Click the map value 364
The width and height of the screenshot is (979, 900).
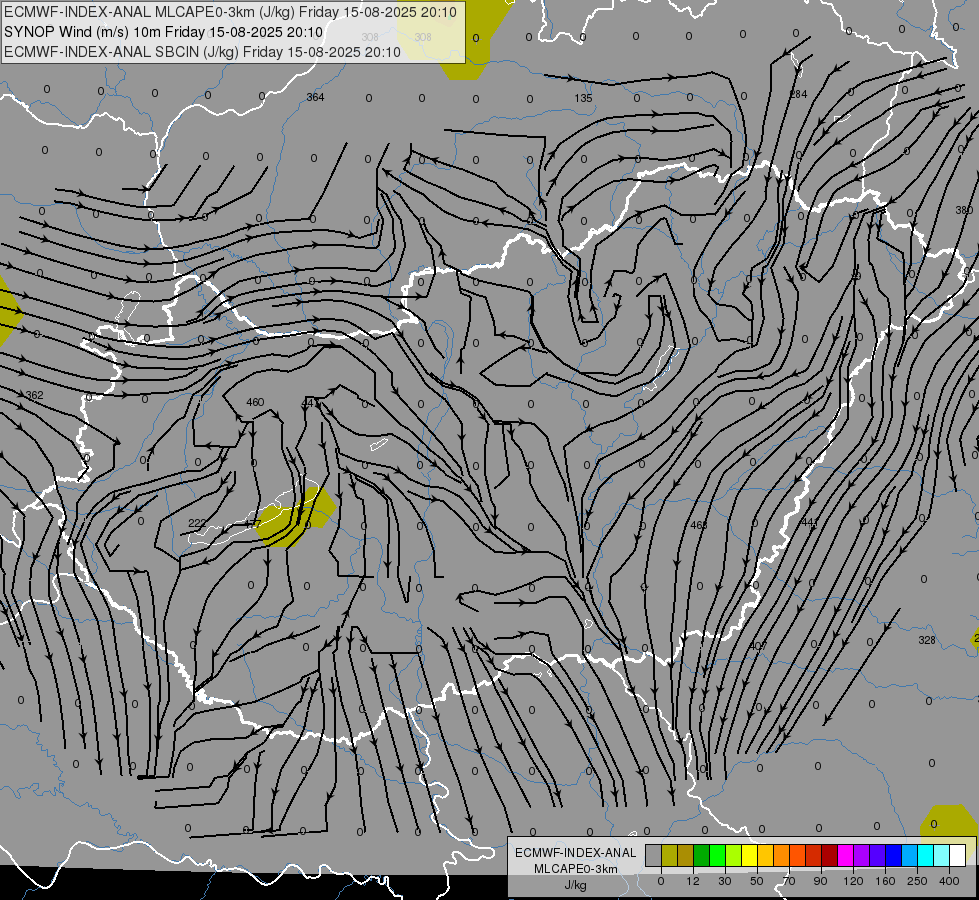coord(315,97)
